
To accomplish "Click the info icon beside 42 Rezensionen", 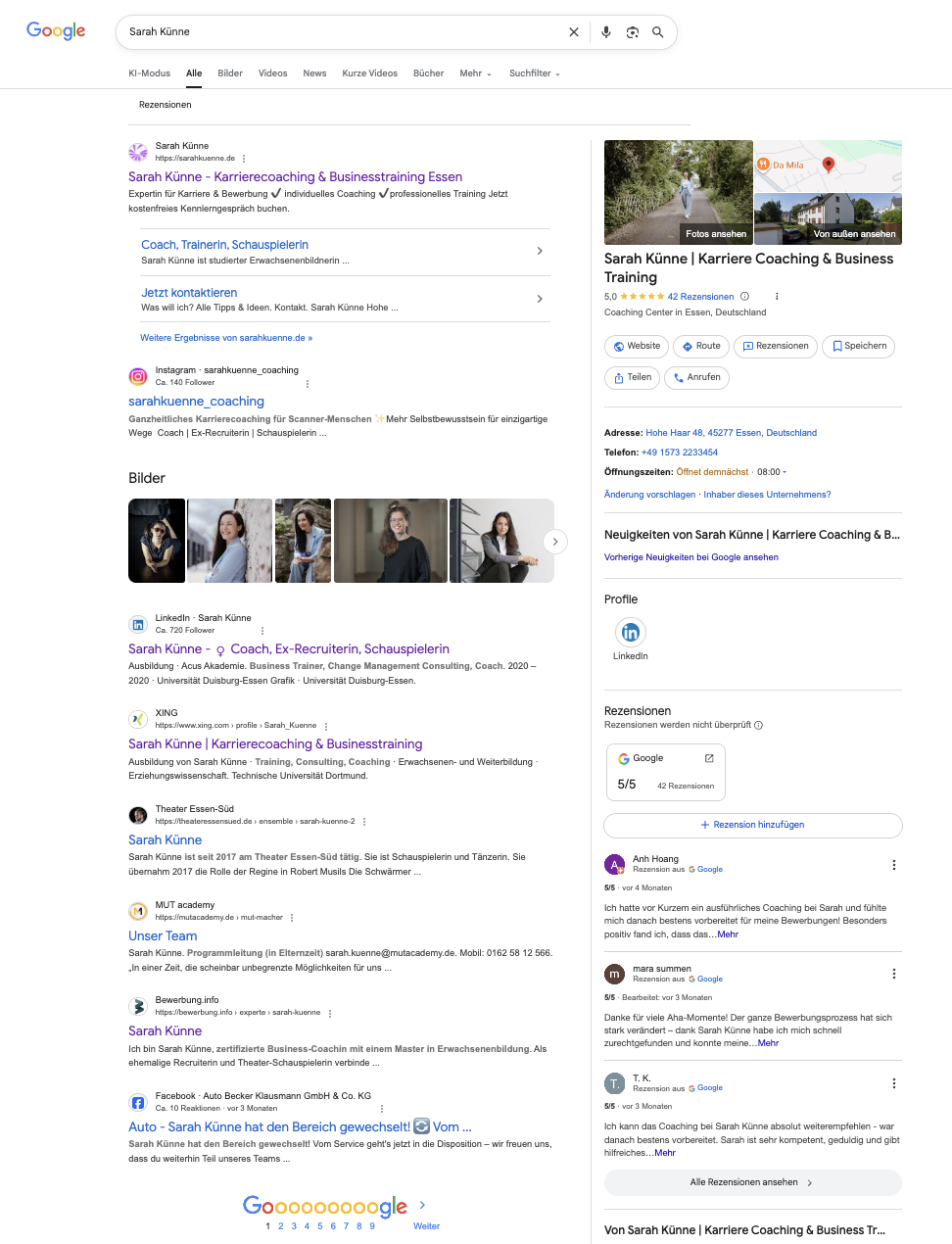I will tap(744, 297).
